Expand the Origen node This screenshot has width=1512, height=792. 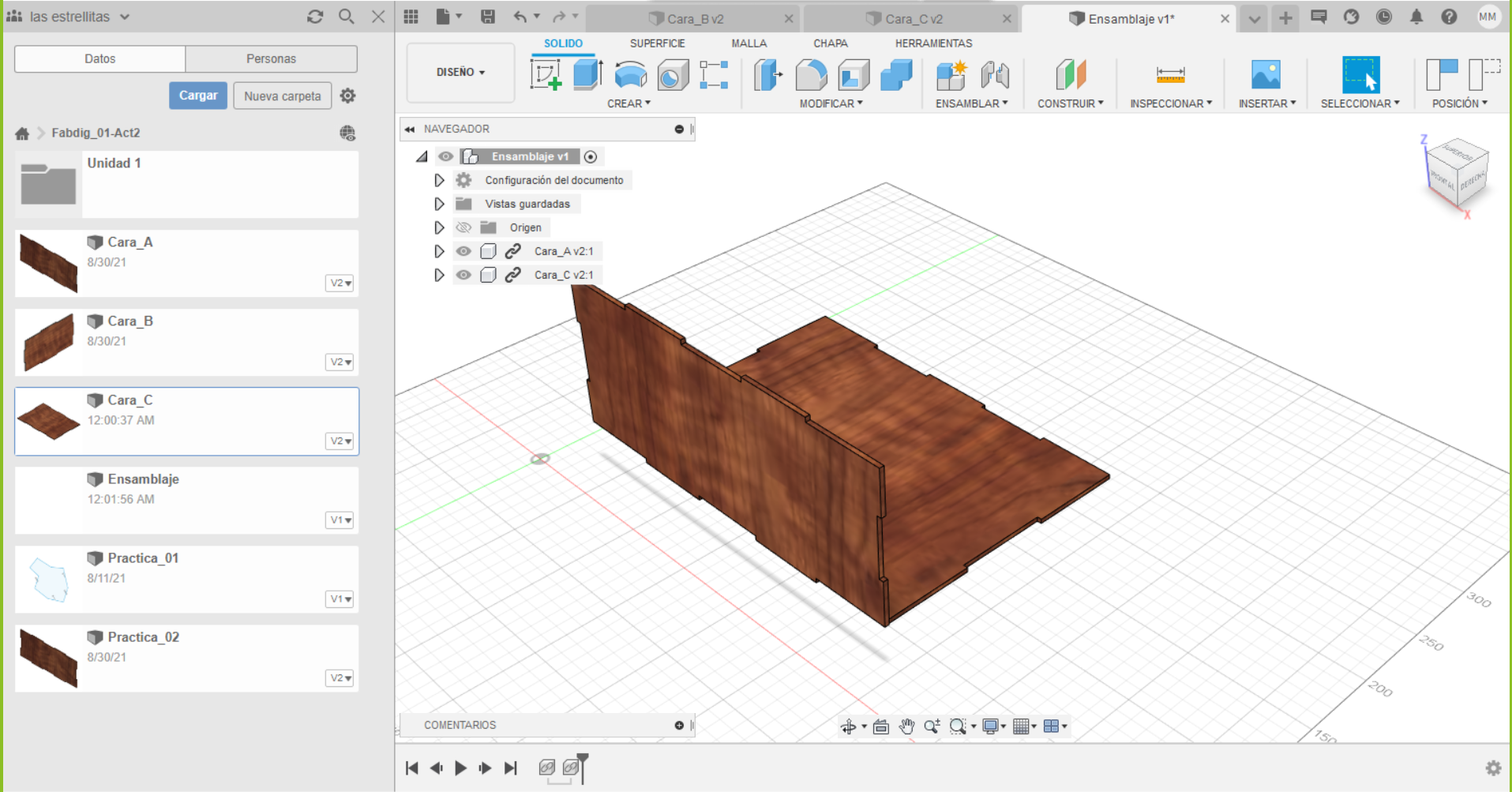(439, 227)
